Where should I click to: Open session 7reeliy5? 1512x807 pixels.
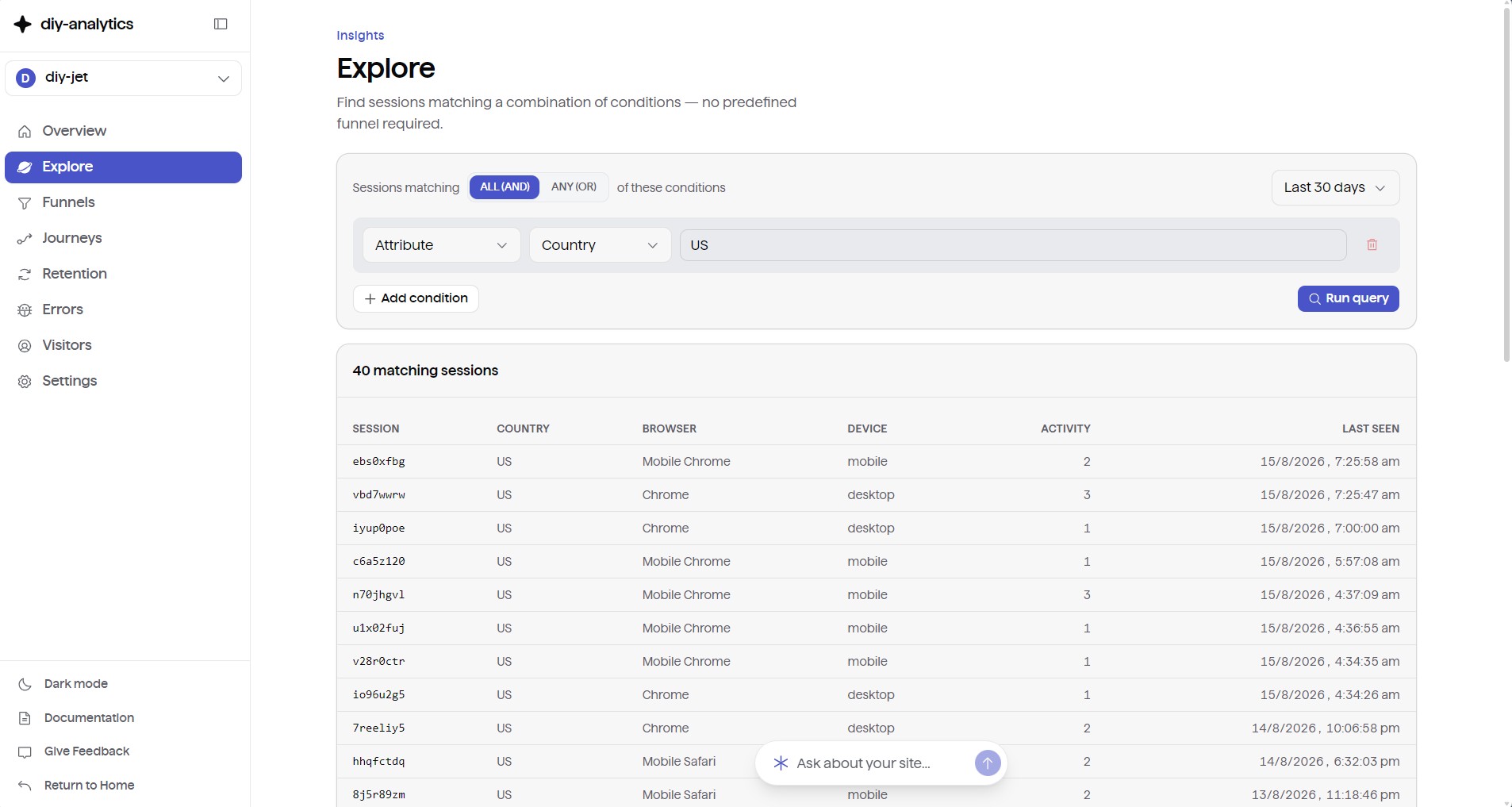pyautogui.click(x=379, y=728)
